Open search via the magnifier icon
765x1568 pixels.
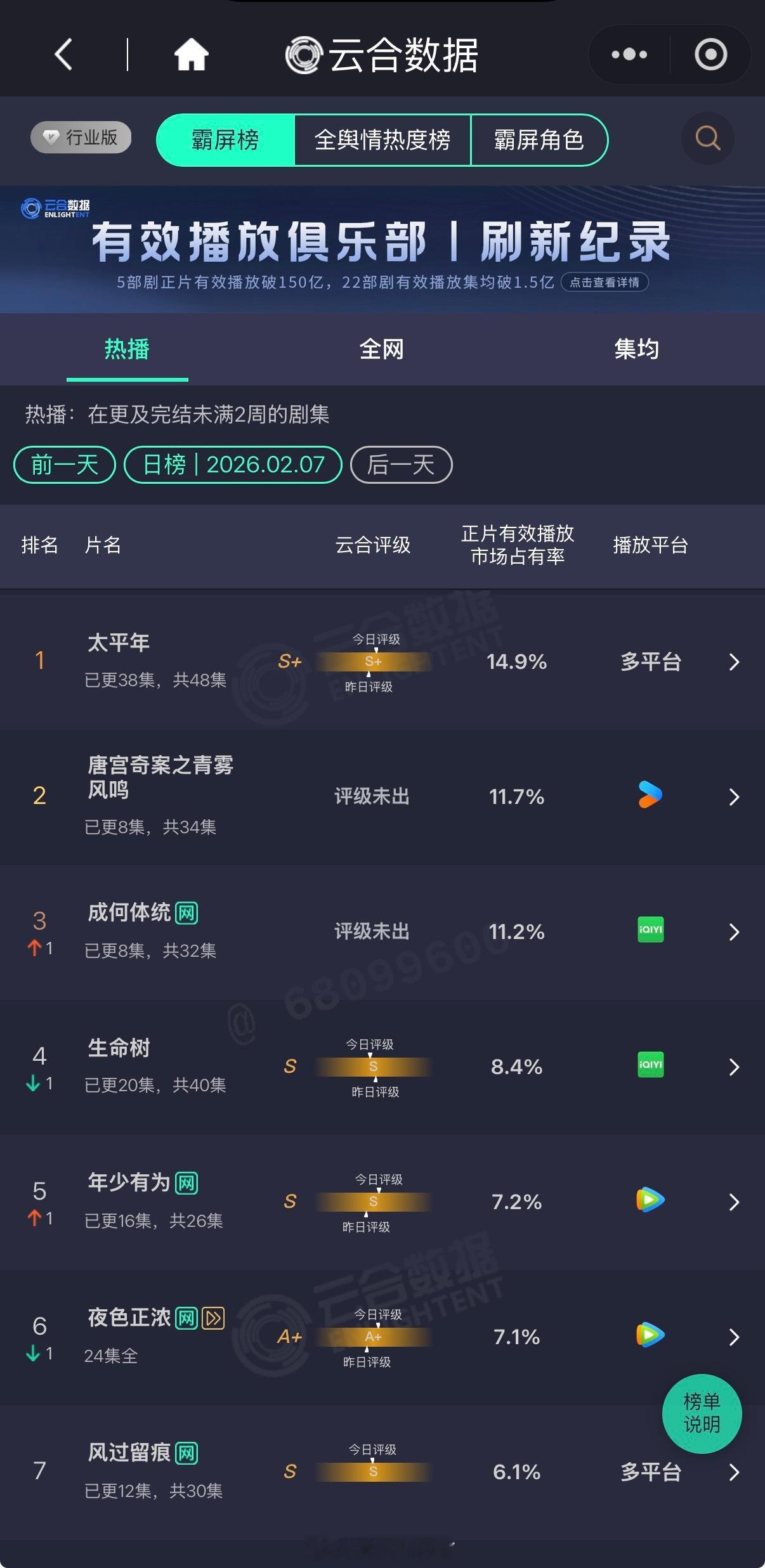707,138
